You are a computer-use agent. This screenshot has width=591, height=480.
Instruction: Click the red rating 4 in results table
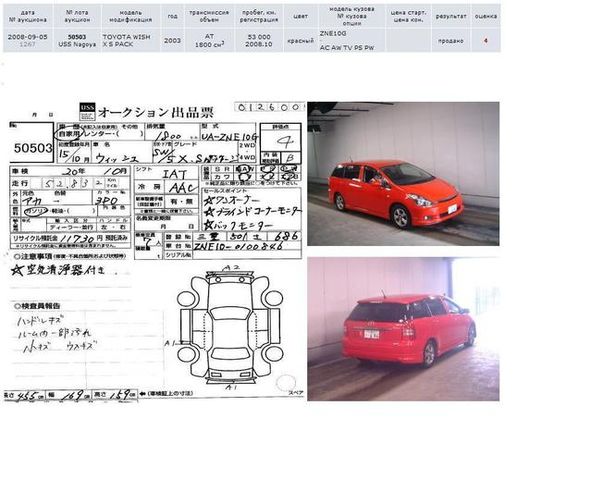click(x=486, y=40)
